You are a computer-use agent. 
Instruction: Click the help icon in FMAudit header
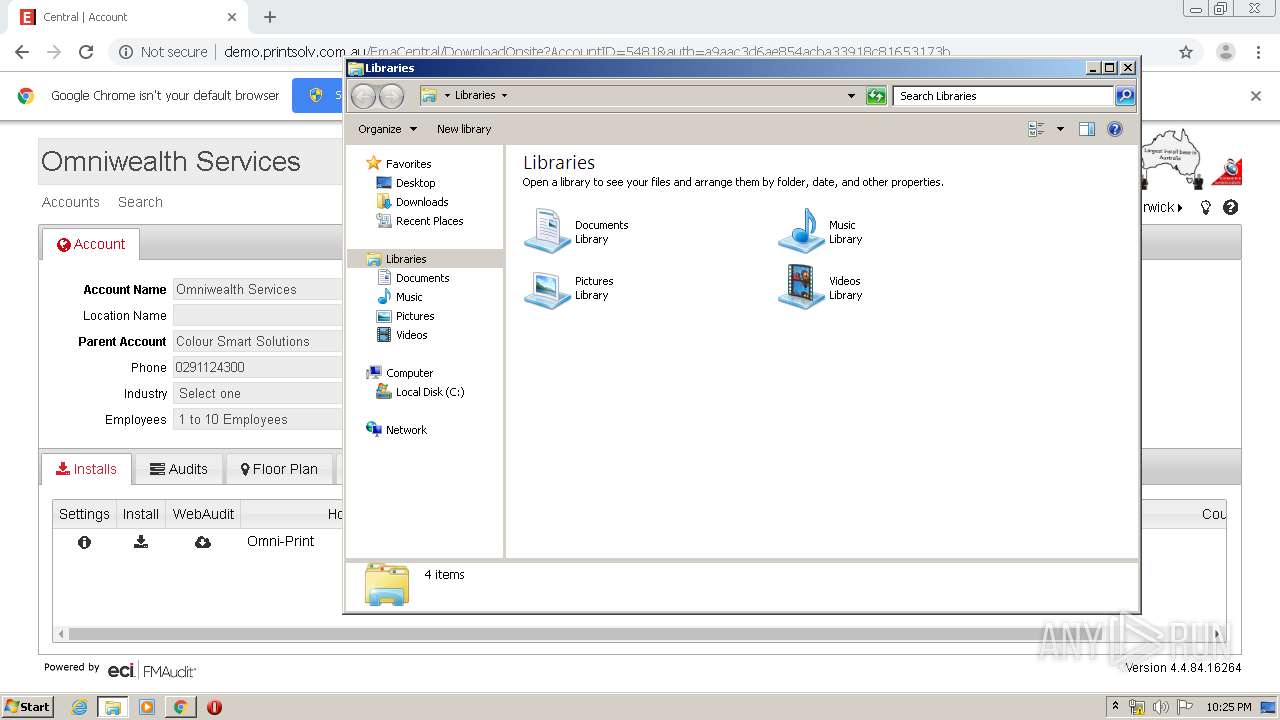click(1231, 208)
